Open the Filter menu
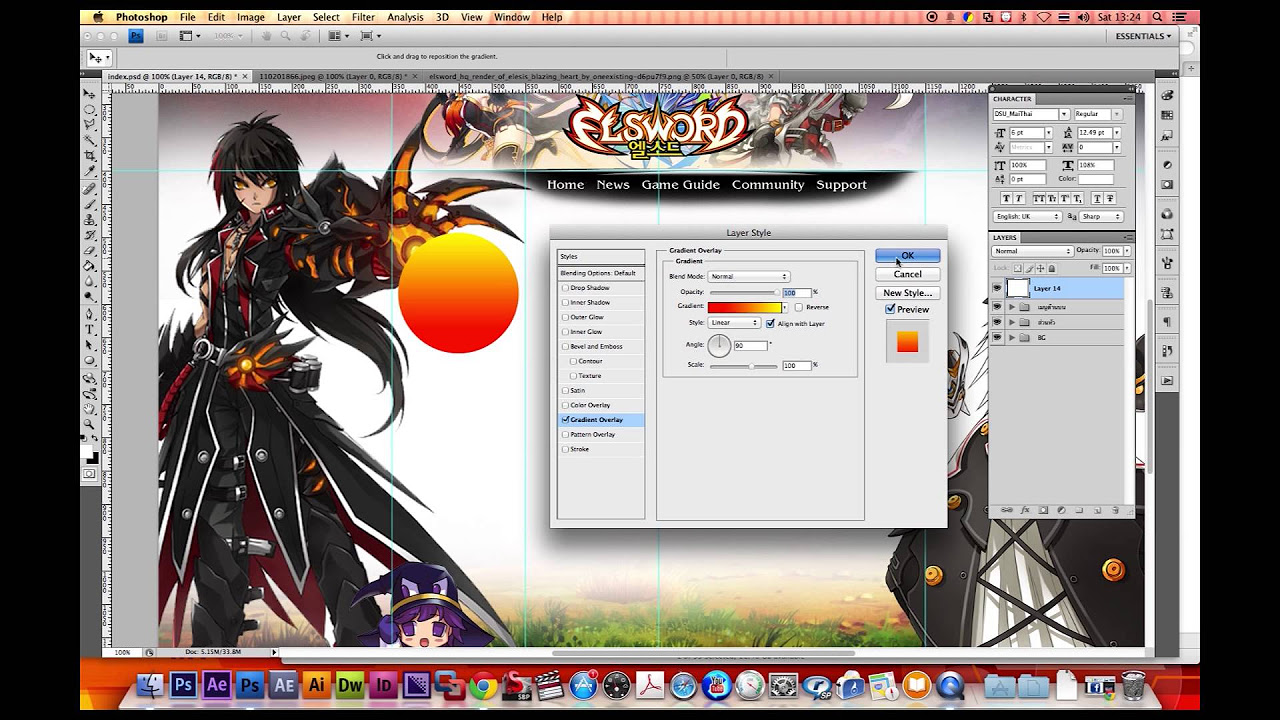The height and width of the screenshot is (720, 1280). coord(363,17)
